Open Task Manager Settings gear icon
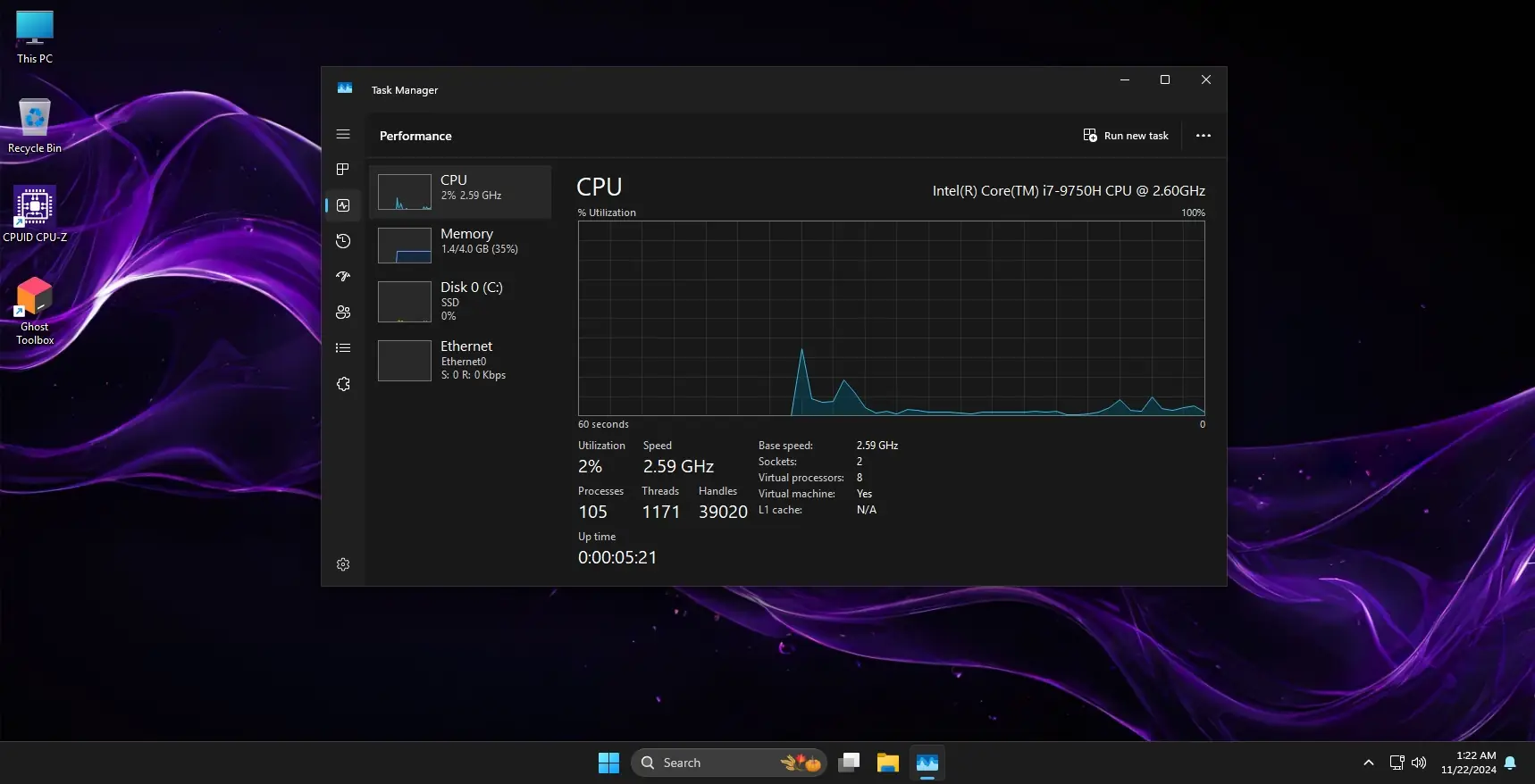Viewport: 1535px width, 784px height. click(x=343, y=564)
